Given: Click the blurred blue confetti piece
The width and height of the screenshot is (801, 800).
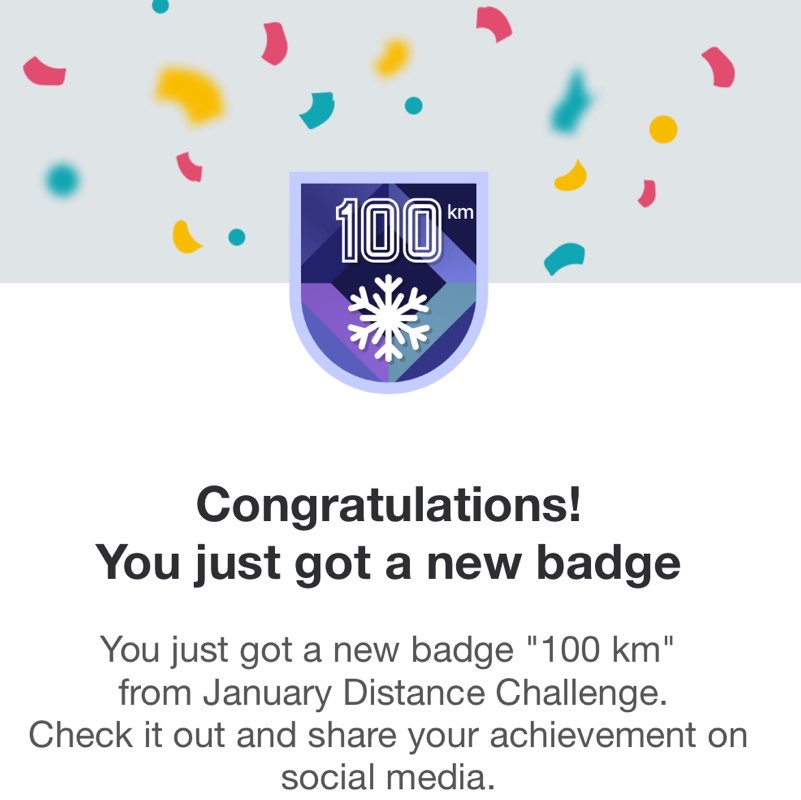Looking at the screenshot, I should pyautogui.click(x=572, y=103).
